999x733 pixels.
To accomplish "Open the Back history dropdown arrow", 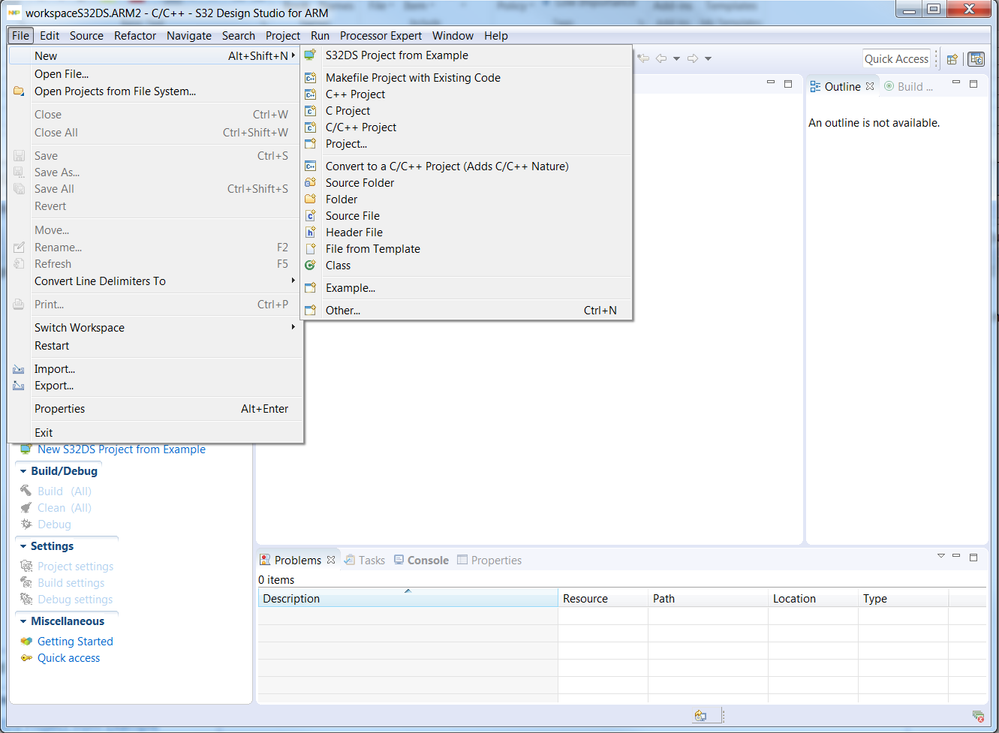I will point(677,59).
